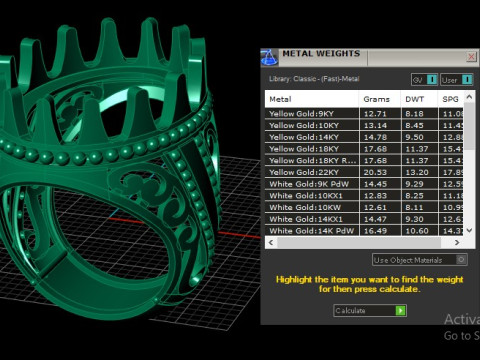Click the Library: Classic - (Fast)-Metal label
Image resolution: width=480 pixels, height=360 pixels.
coord(314,79)
